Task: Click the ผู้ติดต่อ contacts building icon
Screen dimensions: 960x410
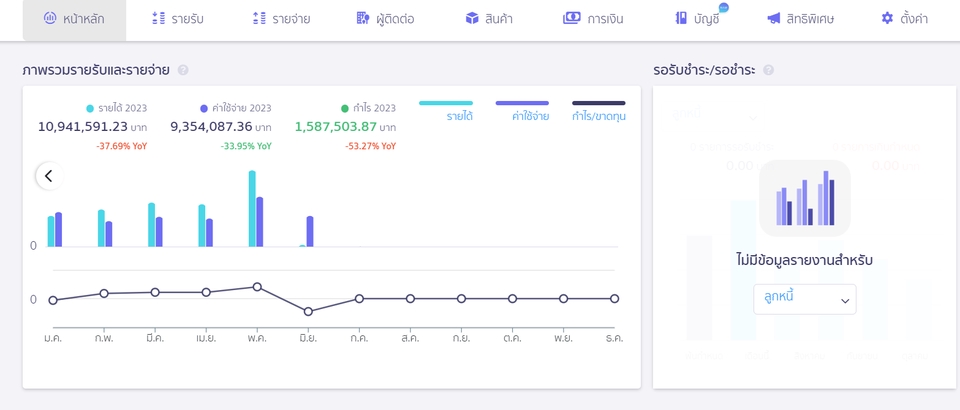Action: tap(363, 18)
